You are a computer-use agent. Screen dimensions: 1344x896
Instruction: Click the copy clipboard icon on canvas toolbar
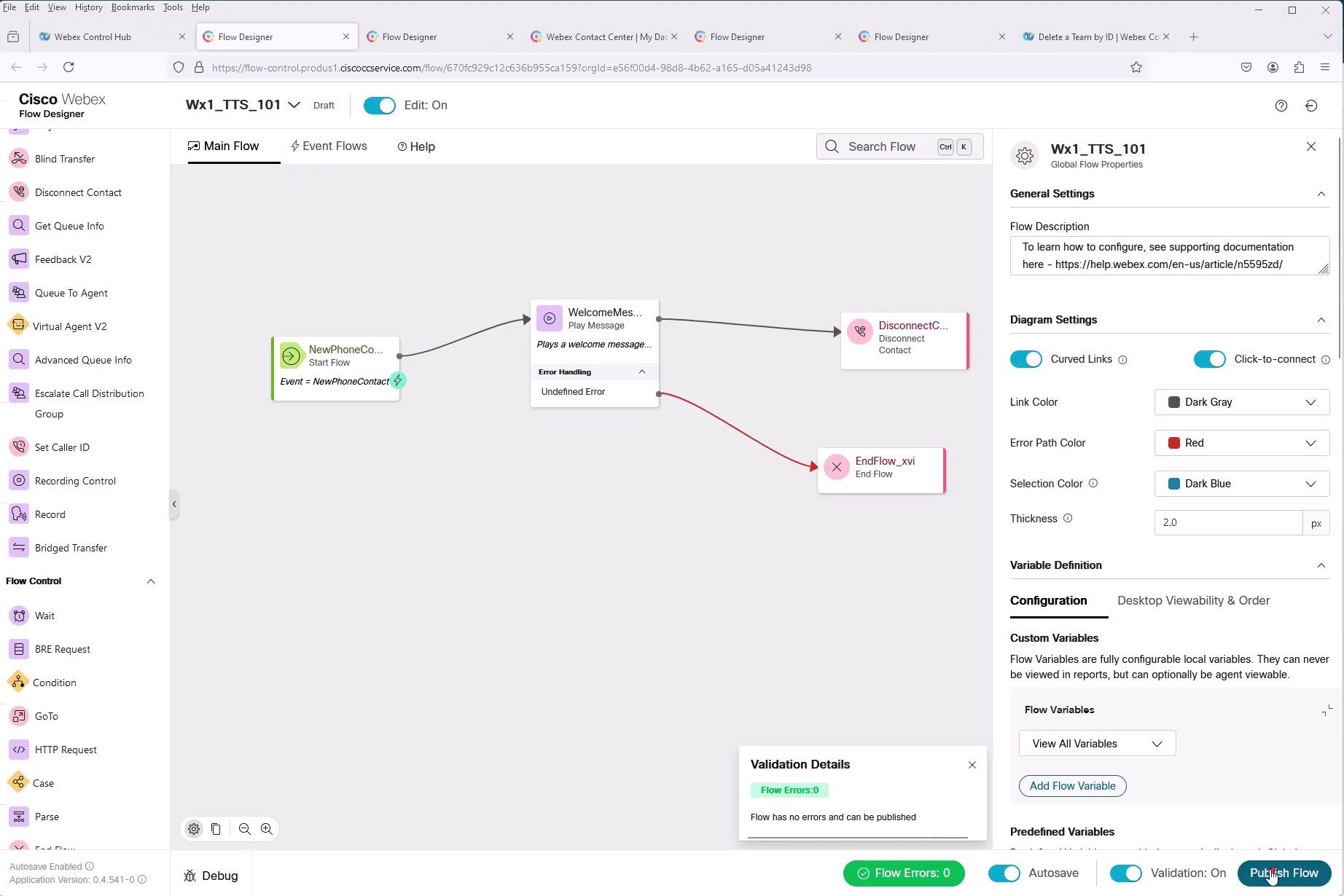(x=216, y=829)
